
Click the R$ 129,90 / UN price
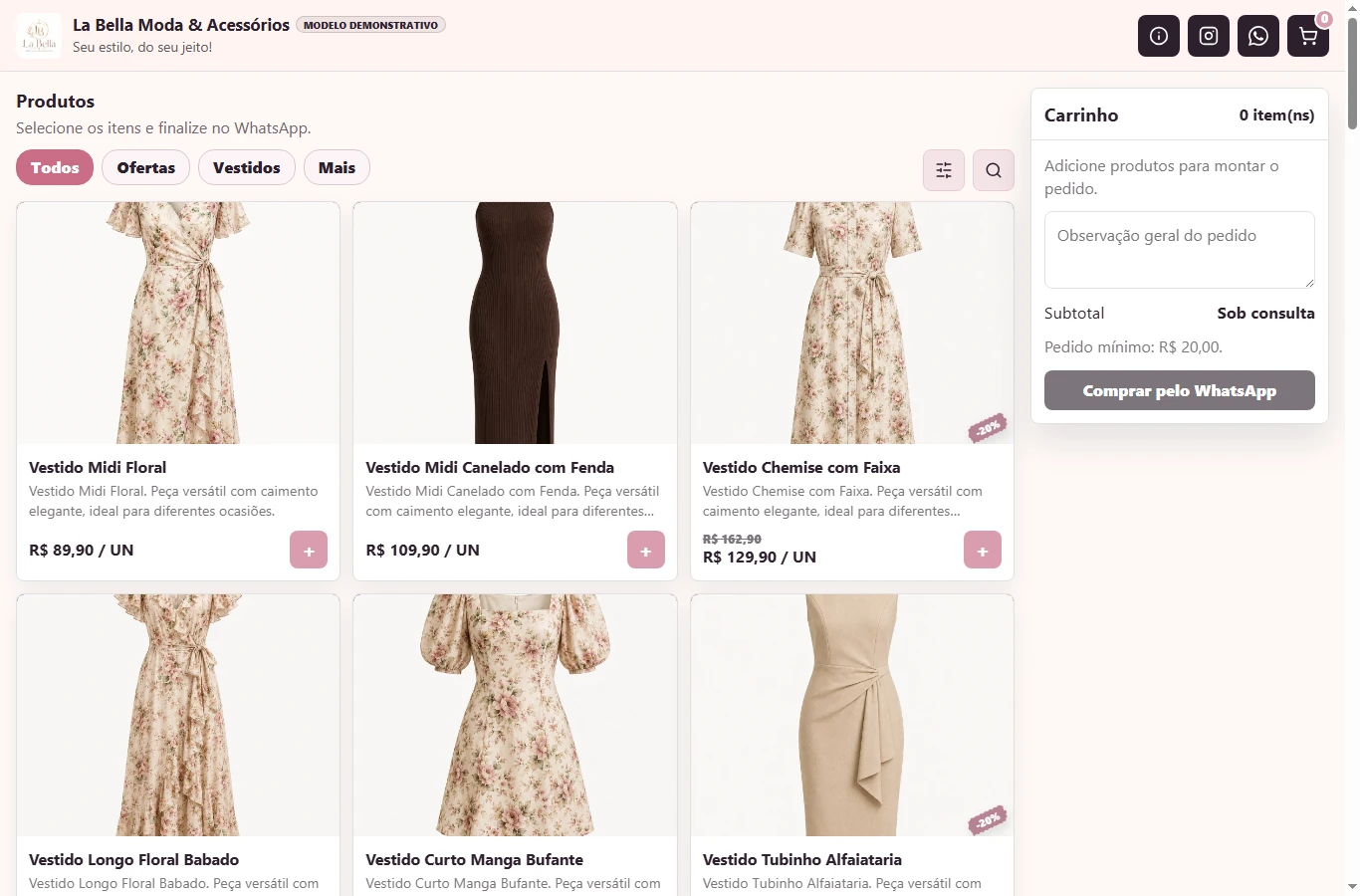(x=760, y=558)
